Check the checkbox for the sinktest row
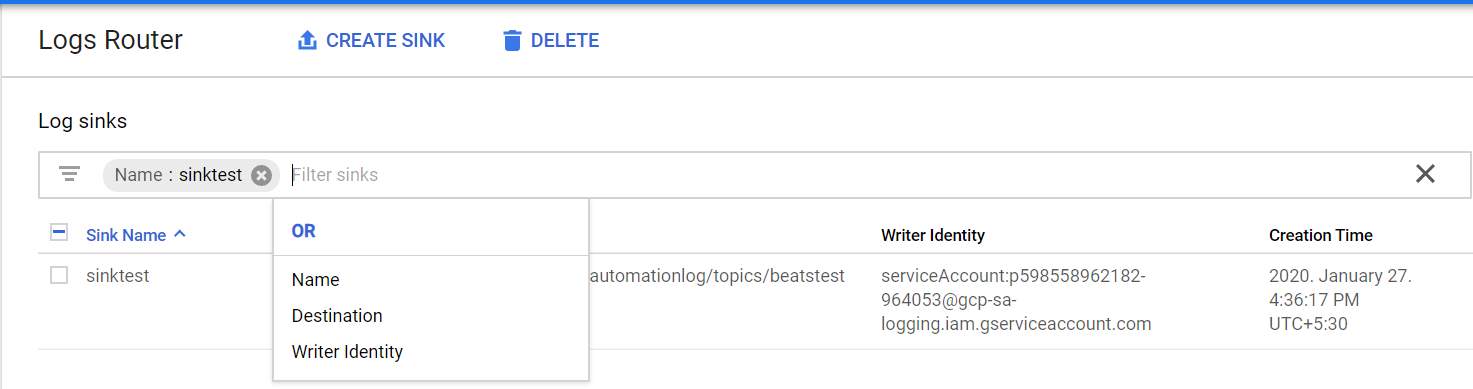This screenshot has height=389, width=1473. click(59, 275)
